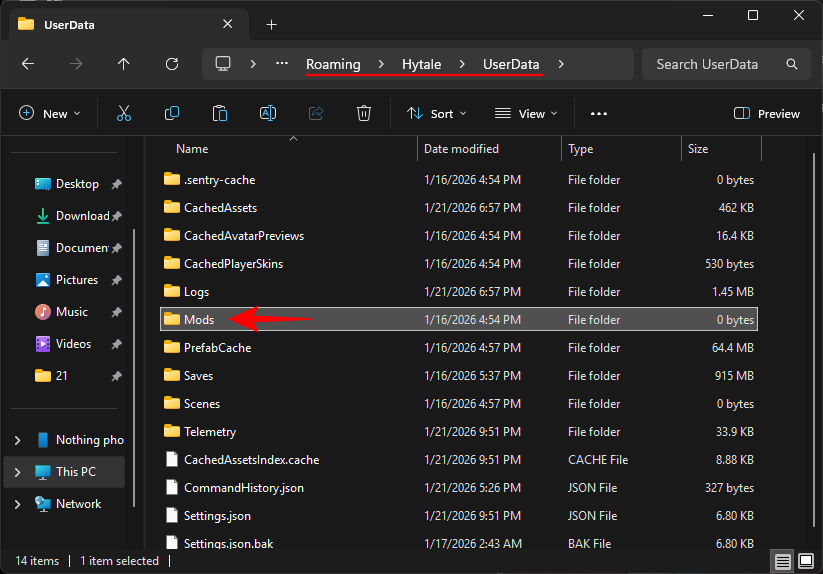
Task: Navigate back with the back arrow
Action: [28, 64]
